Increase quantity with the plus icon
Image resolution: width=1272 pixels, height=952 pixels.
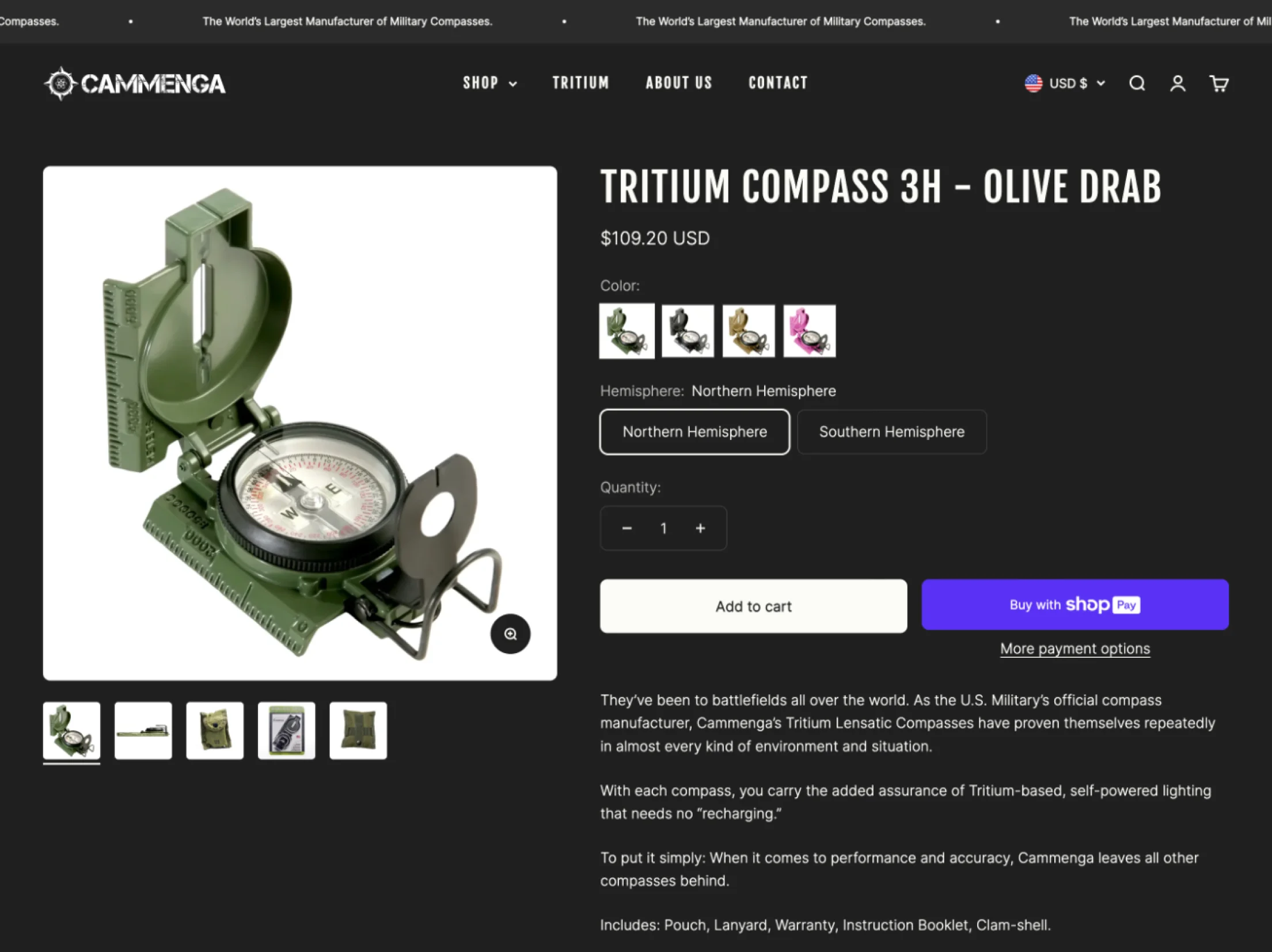(x=700, y=528)
